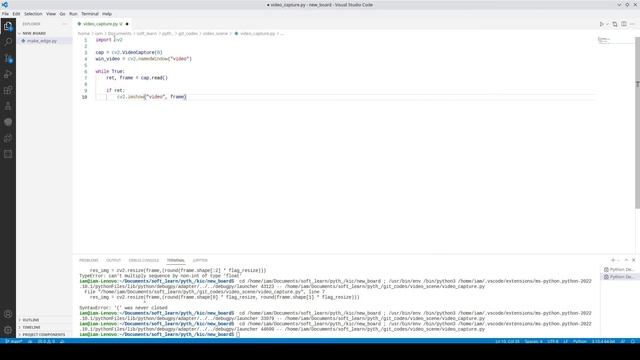Open the Edit menu
This screenshot has height=360, width=640.
pyautogui.click(x=16, y=13)
